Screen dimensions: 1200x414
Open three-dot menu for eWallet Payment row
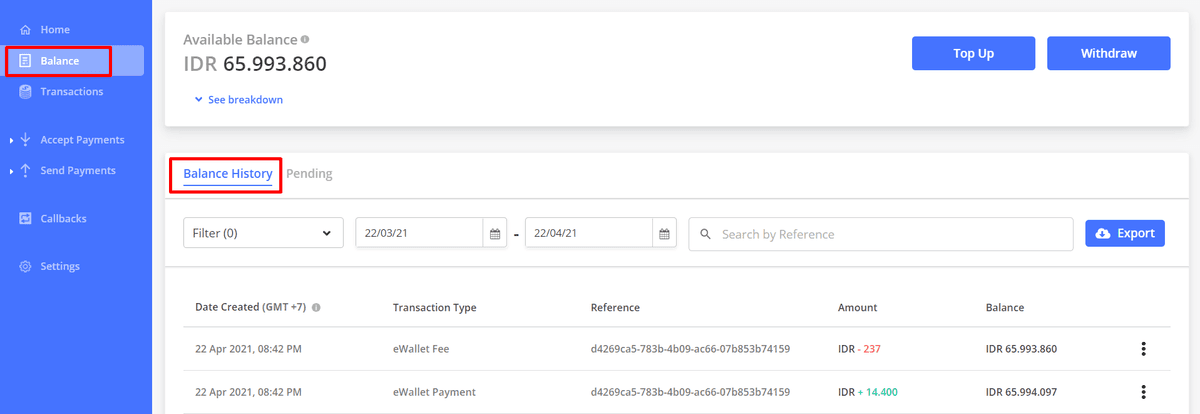(x=1143, y=392)
